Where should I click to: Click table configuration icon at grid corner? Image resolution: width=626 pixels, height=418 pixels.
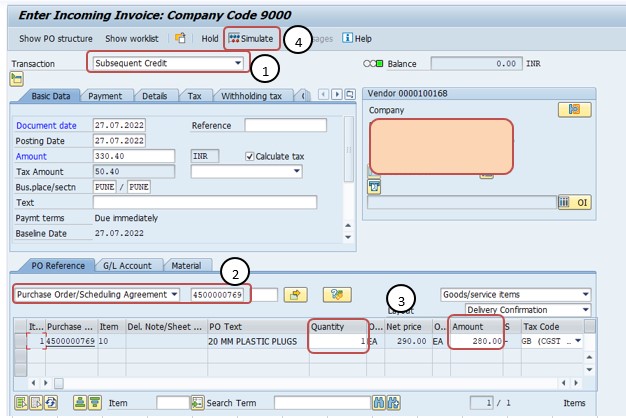(x=590, y=326)
